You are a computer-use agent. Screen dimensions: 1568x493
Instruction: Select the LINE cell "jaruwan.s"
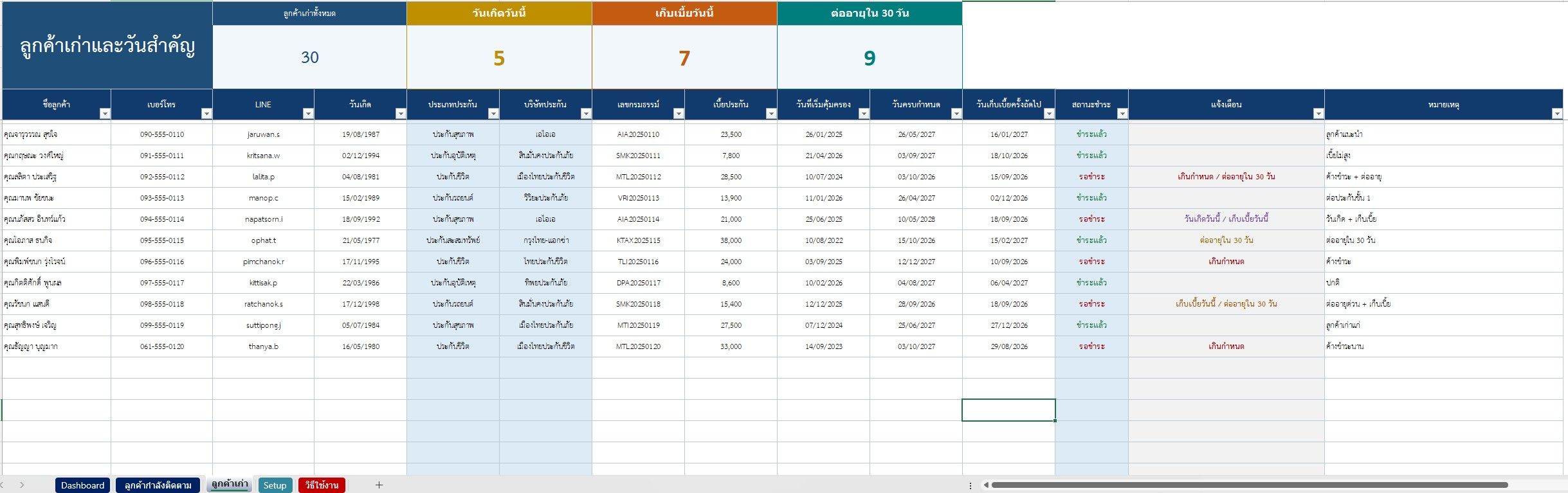pyautogui.click(x=263, y=134)
